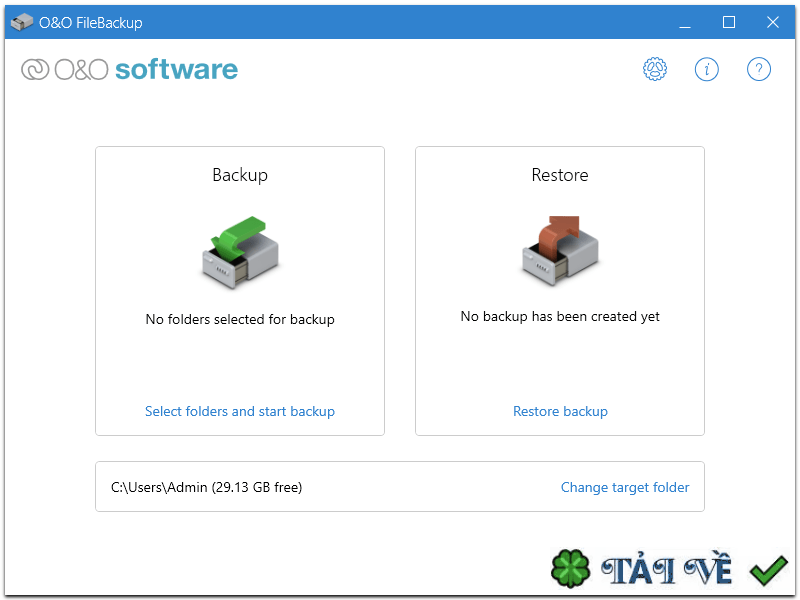Screen dimensions: 800x600
Task: Click the green checkmark icon
Action: coord(768,568)
